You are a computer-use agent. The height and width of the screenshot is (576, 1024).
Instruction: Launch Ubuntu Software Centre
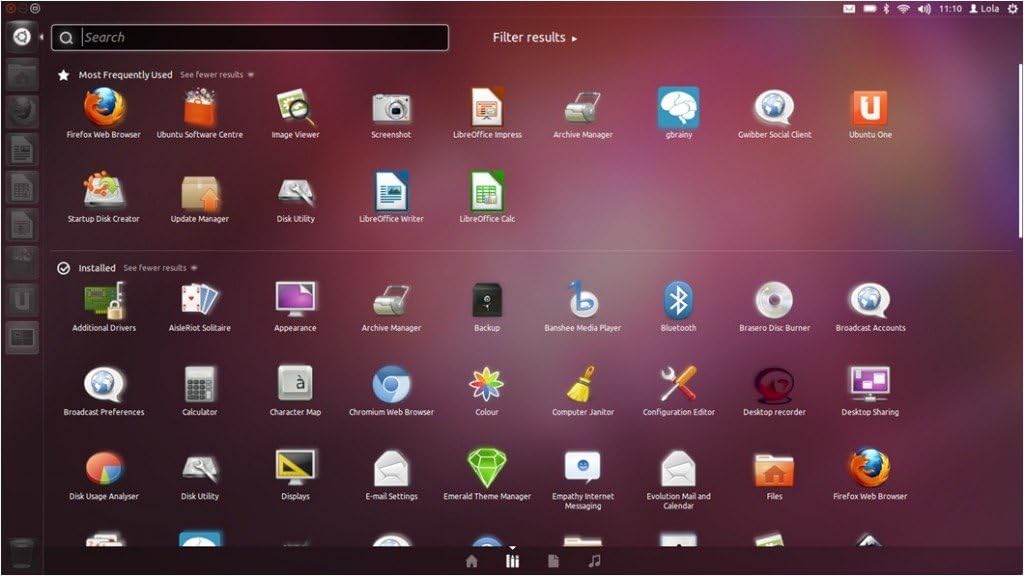pyautogui.click(x=200, y=108)
